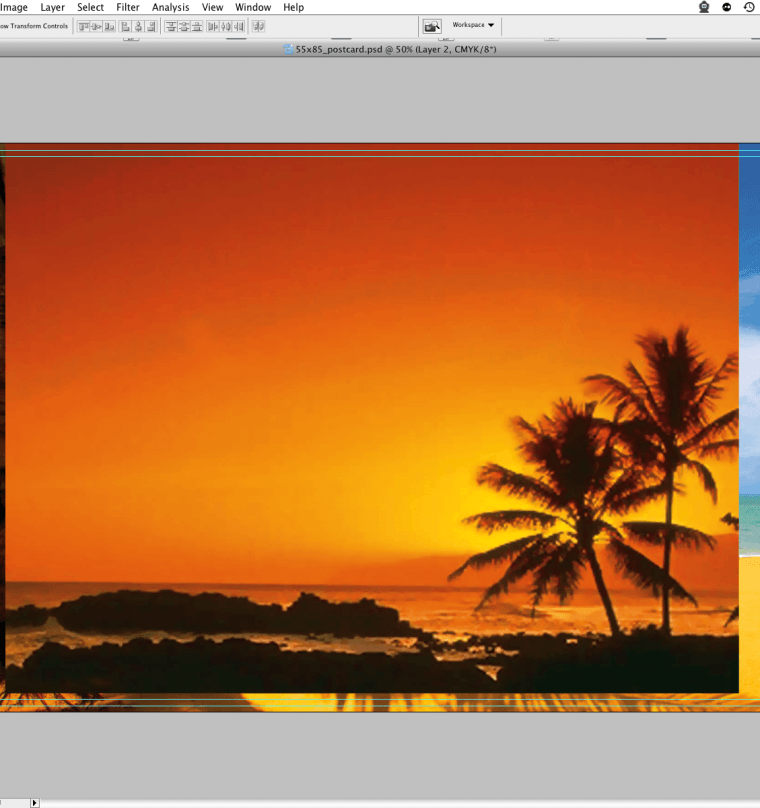This screenshot has height=808, width=760.
Task: Open the Window menu
Action: pyautogui.click(x=253, y=7)
